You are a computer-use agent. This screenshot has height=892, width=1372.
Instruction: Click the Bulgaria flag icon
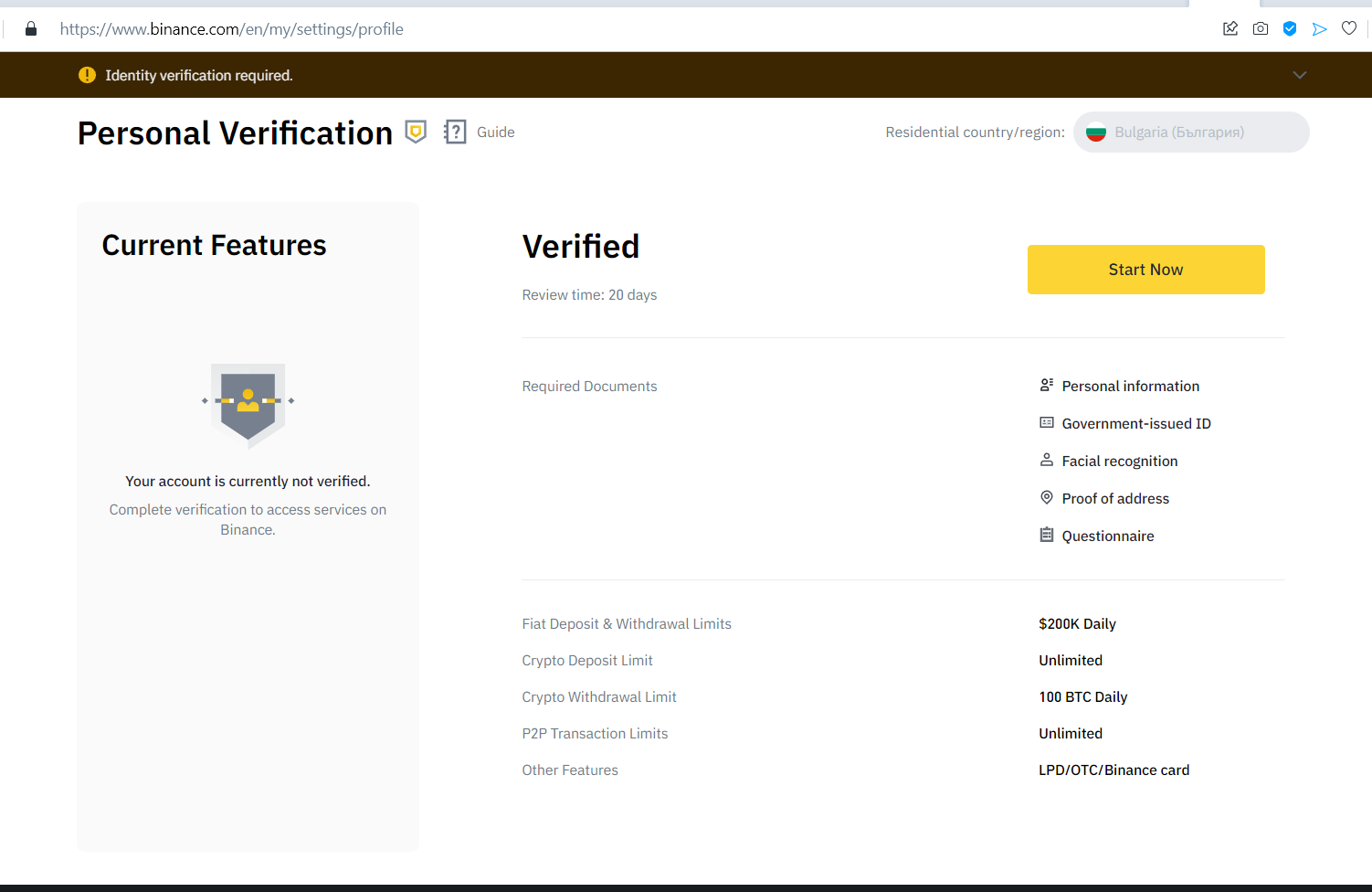[1096, 133]
